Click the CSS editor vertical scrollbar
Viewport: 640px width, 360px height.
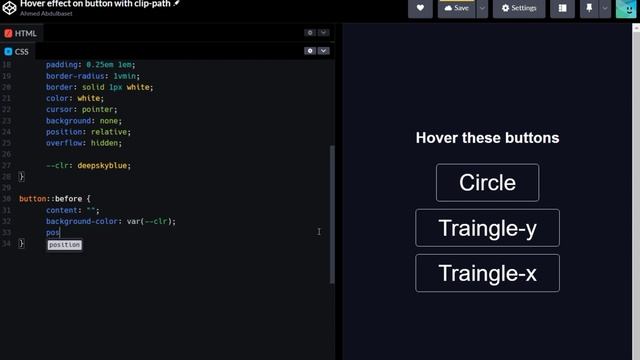tap(332, 214)
